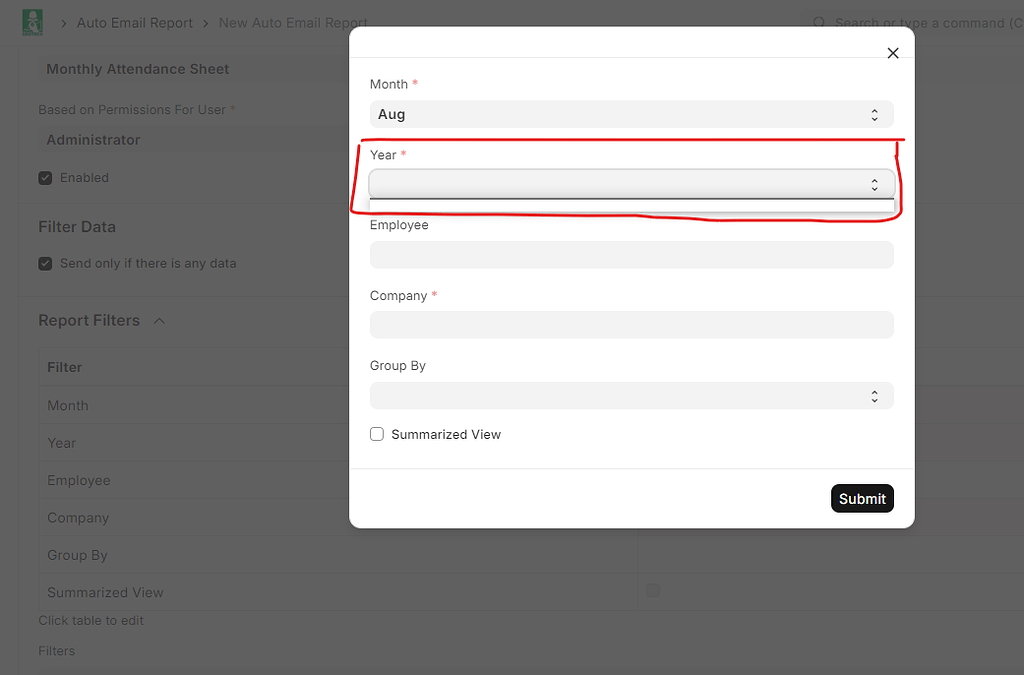Click the X icon to close the dialog

click(x=892, y=53)
